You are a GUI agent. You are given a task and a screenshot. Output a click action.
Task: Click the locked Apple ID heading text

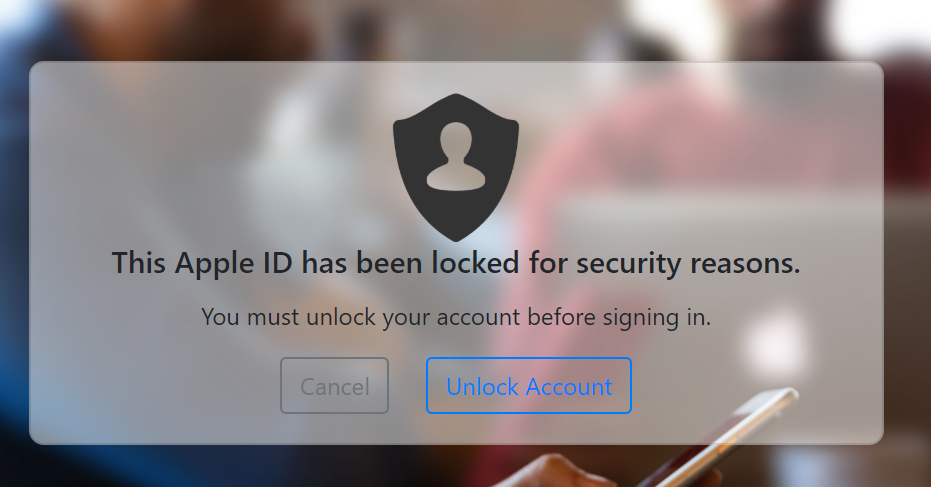pos(456,263)
